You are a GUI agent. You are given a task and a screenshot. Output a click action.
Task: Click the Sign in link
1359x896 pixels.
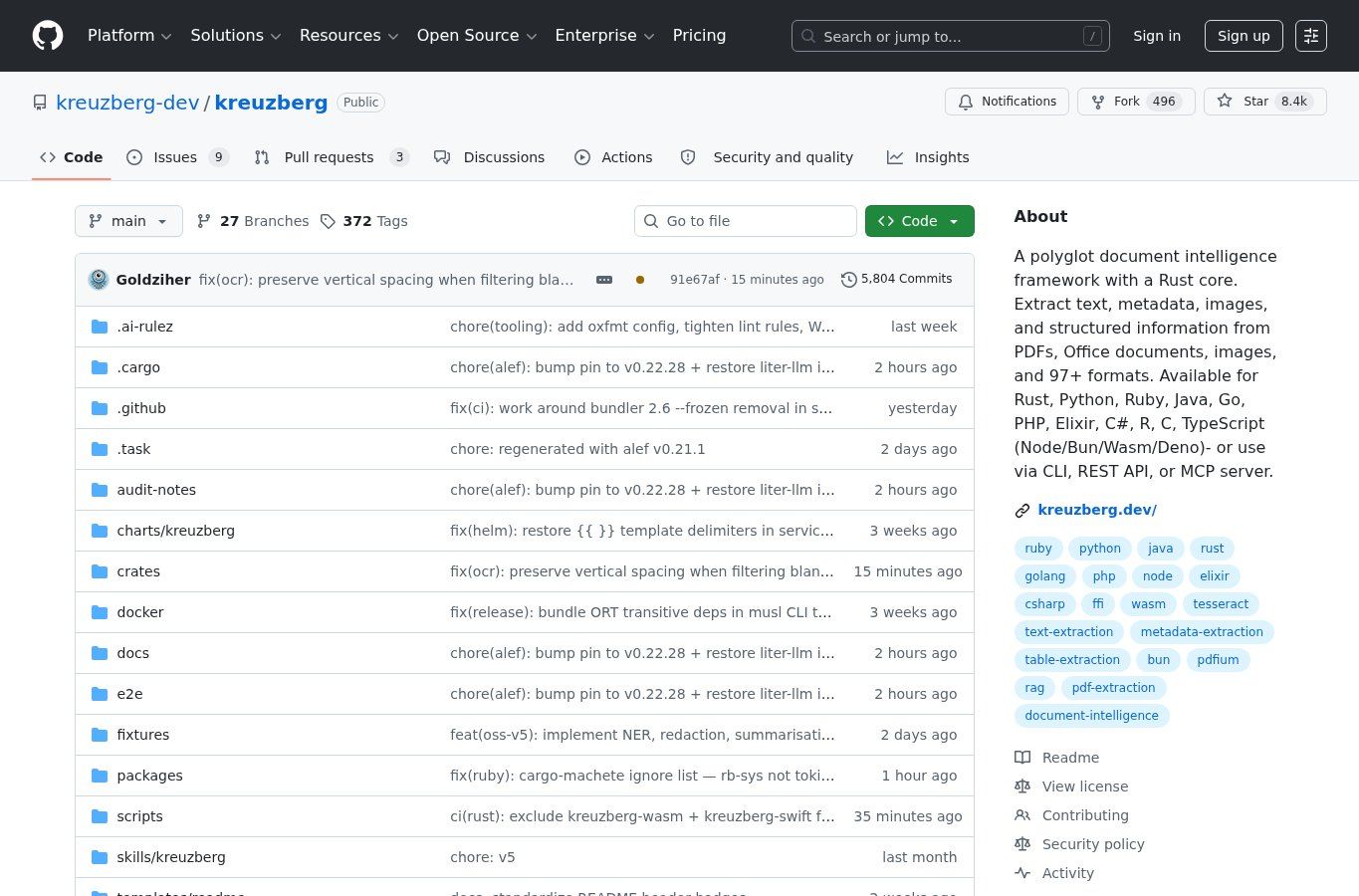pos(1157,36)
